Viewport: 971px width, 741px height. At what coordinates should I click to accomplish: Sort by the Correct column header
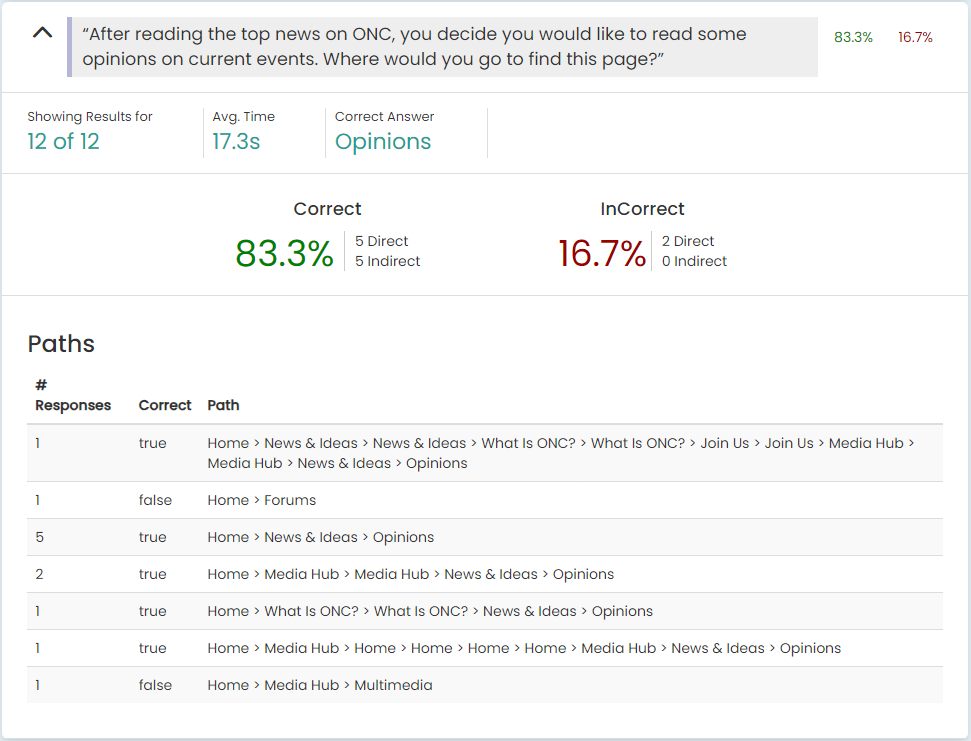click(x=165, y=405)
